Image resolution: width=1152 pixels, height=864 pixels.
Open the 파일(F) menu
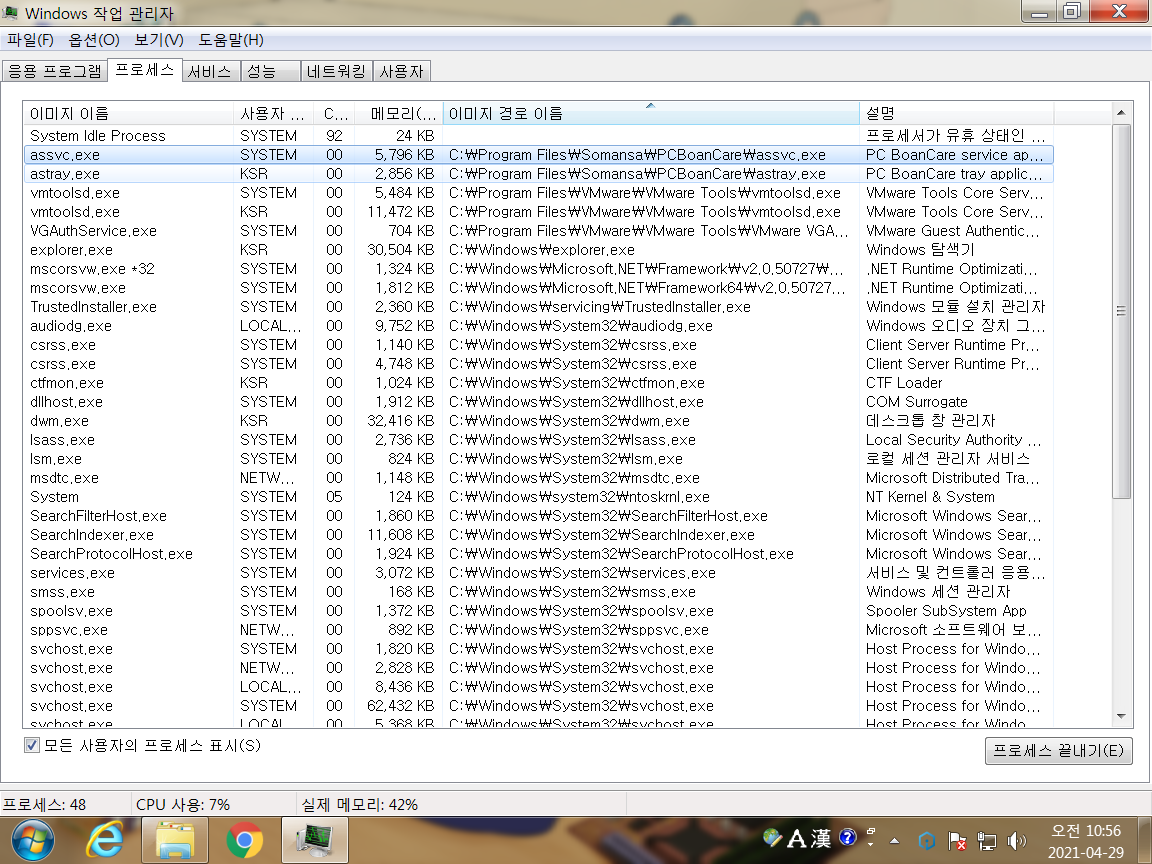(x=30, y=40)
